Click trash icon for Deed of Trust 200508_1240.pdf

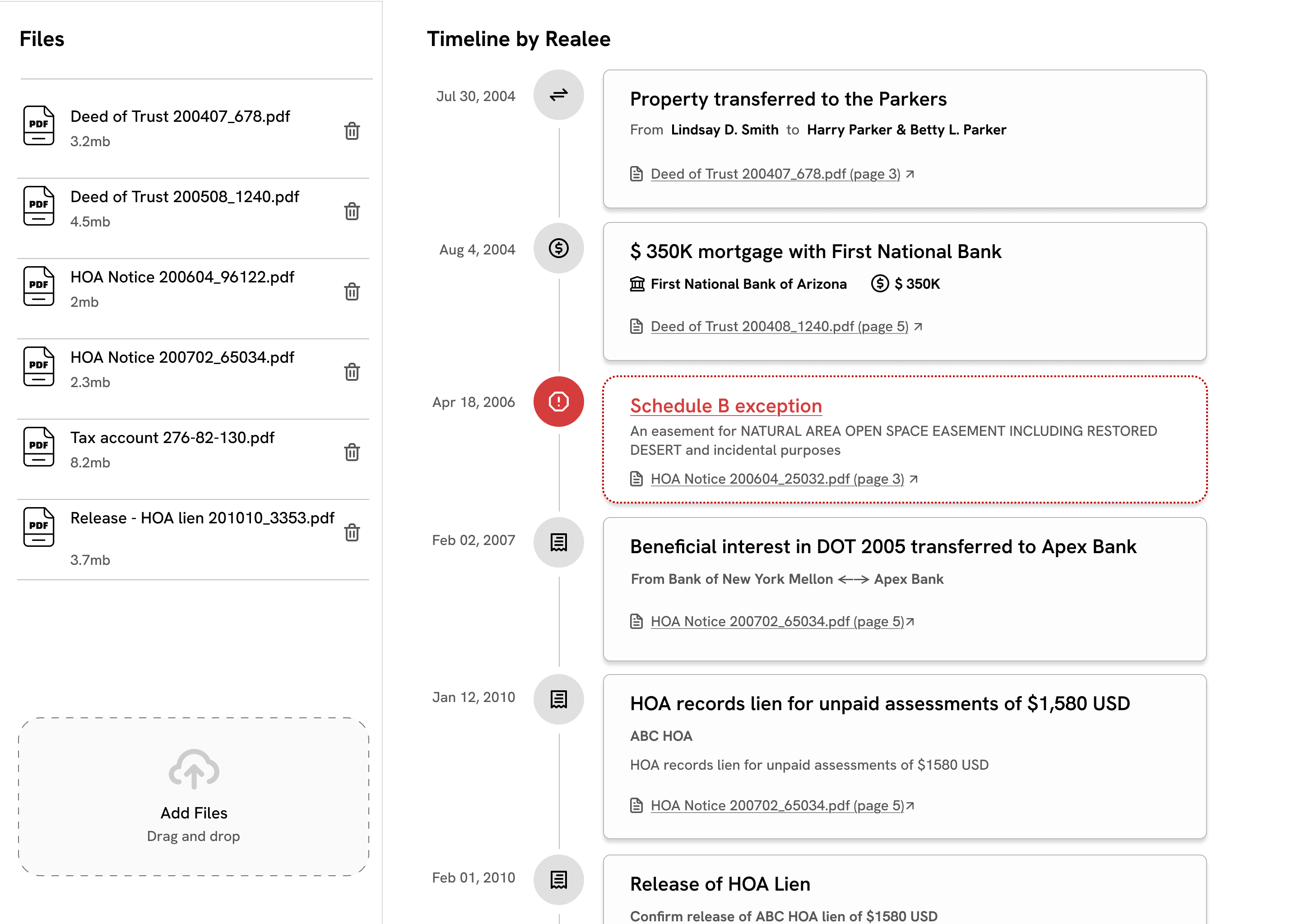352,211
